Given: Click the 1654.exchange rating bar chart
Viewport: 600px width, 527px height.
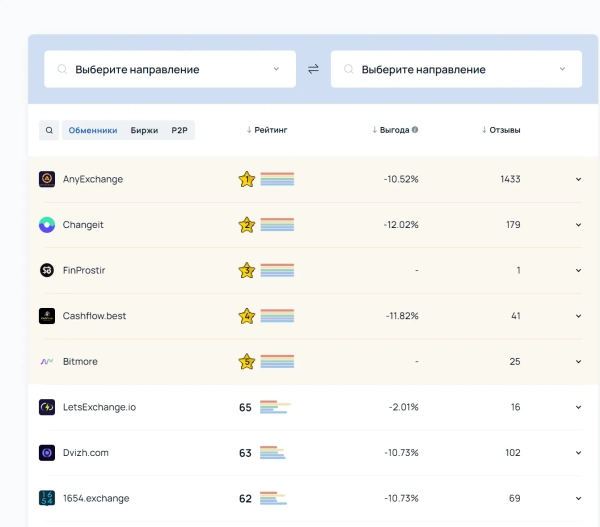Looking at the screenshot, I should [x=273, y=498].
